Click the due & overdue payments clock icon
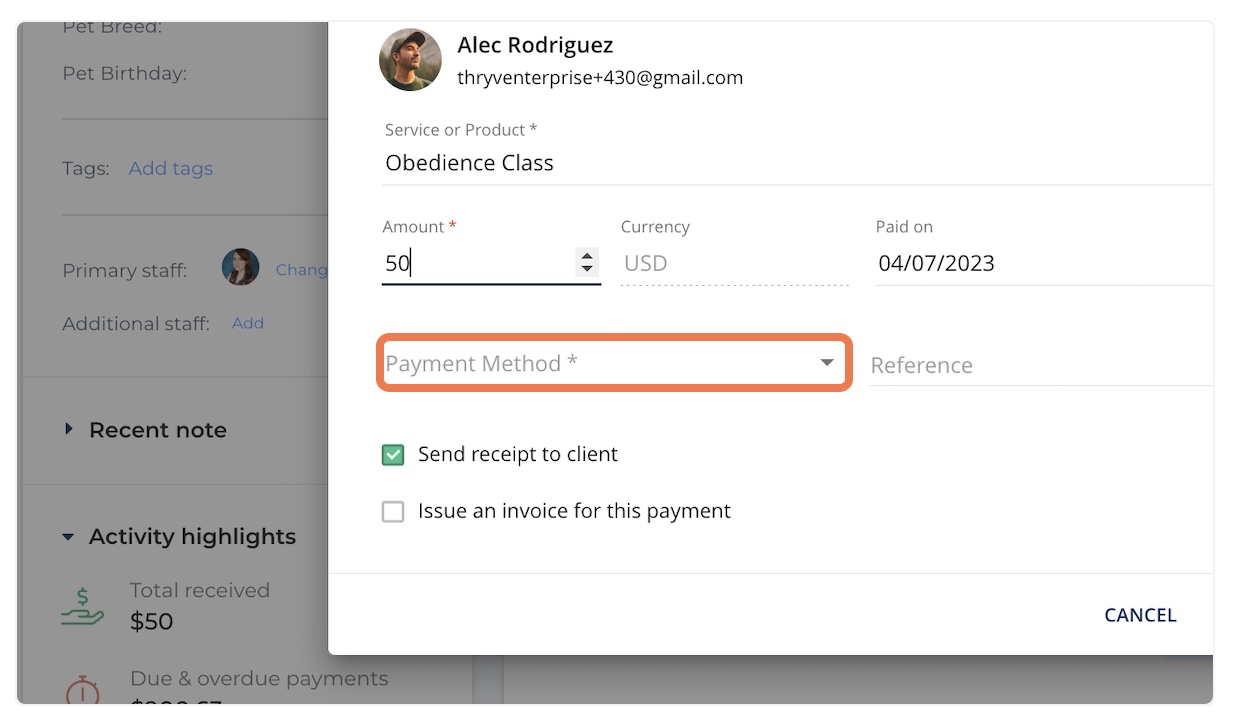 pos(82,690)
